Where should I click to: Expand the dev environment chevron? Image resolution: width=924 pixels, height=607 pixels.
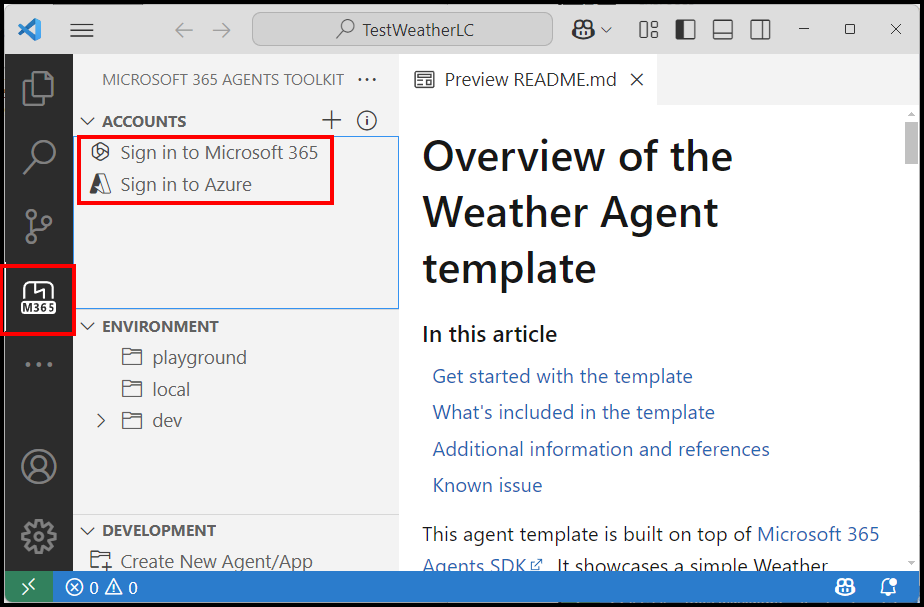[x=101, y=421]
